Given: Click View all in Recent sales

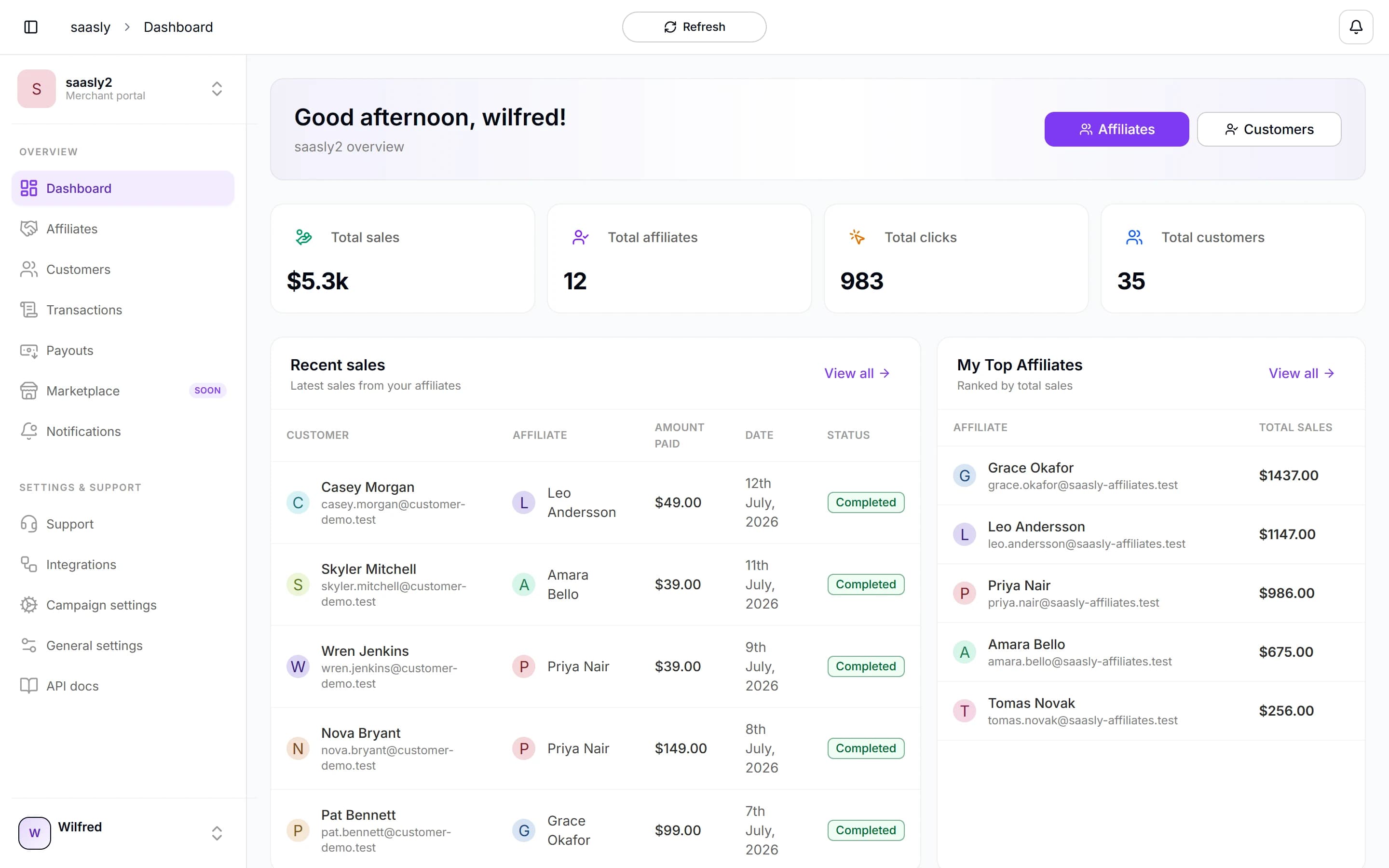Looking at the screenshot, I should click(857, 373).
